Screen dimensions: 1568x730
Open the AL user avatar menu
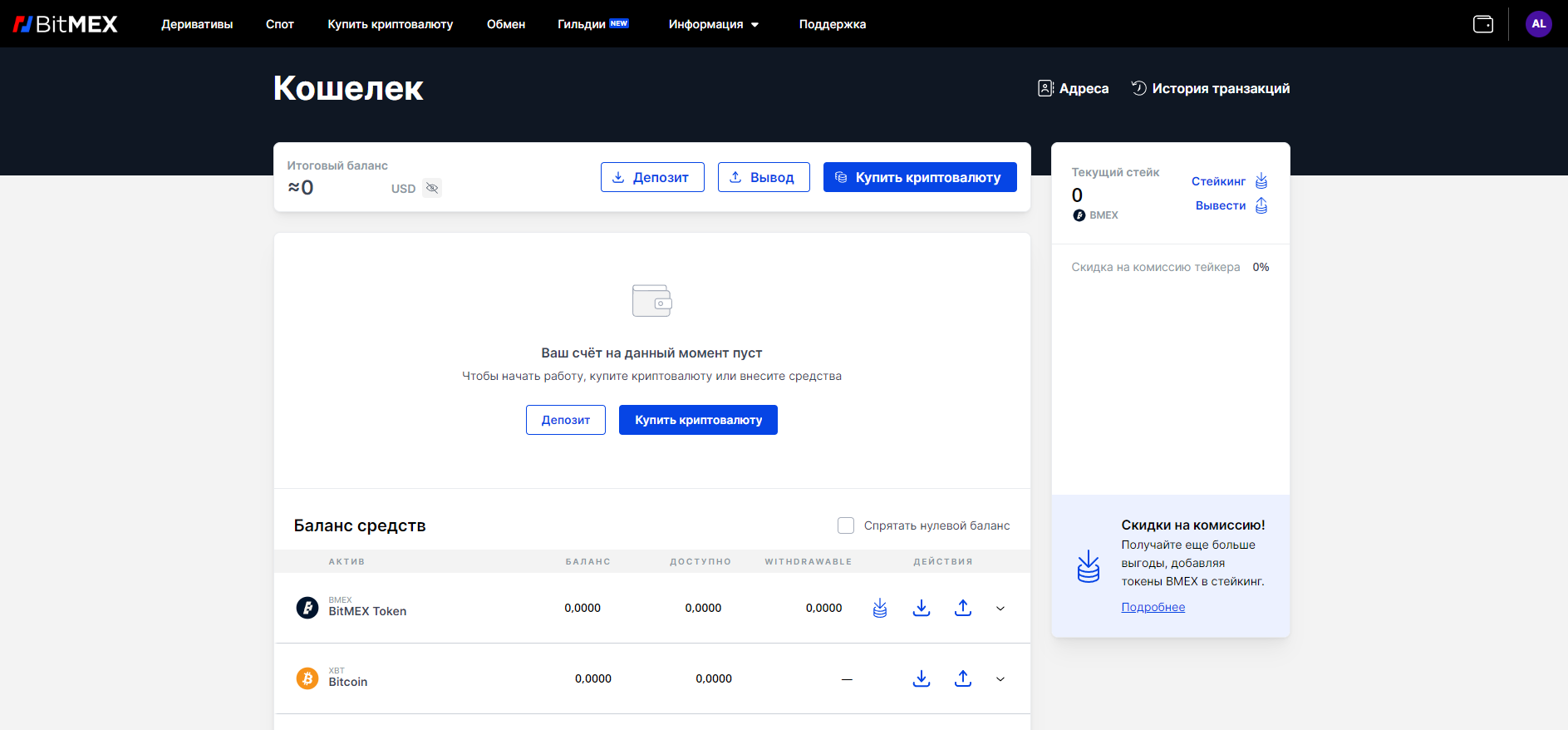1539,24
